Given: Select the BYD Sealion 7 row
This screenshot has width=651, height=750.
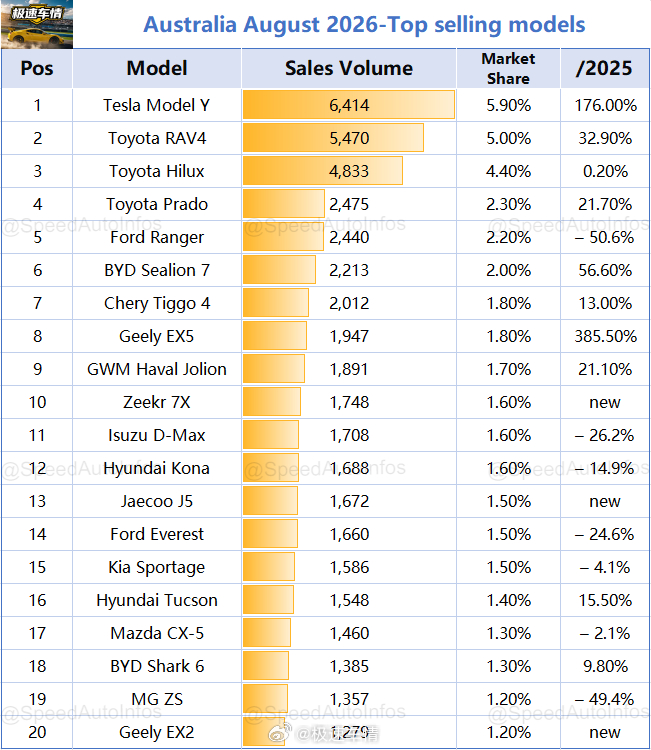Looking at the screenshot, I should [325, 270].
